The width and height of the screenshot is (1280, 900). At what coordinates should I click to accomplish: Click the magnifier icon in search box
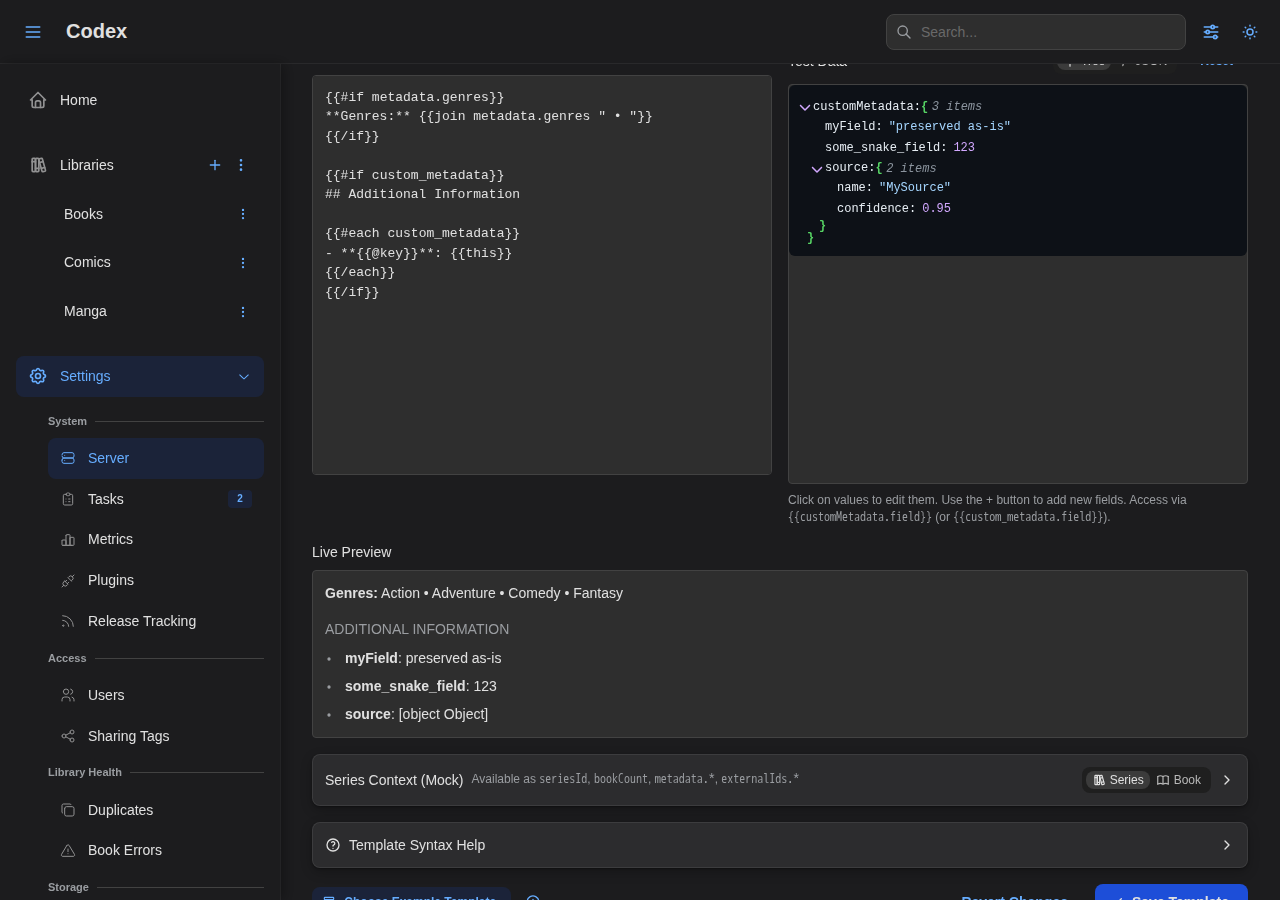pos(904,32)
